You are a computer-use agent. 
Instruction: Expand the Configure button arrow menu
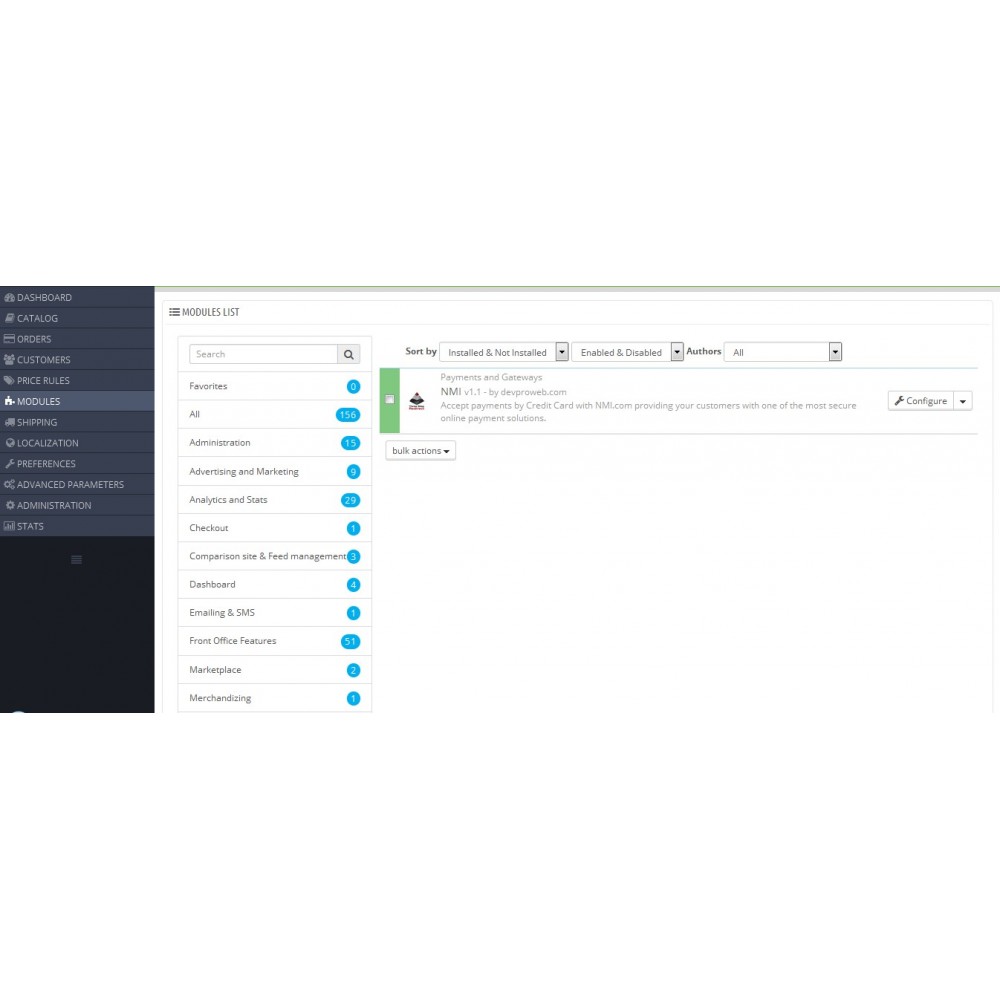tap(963, 401)
